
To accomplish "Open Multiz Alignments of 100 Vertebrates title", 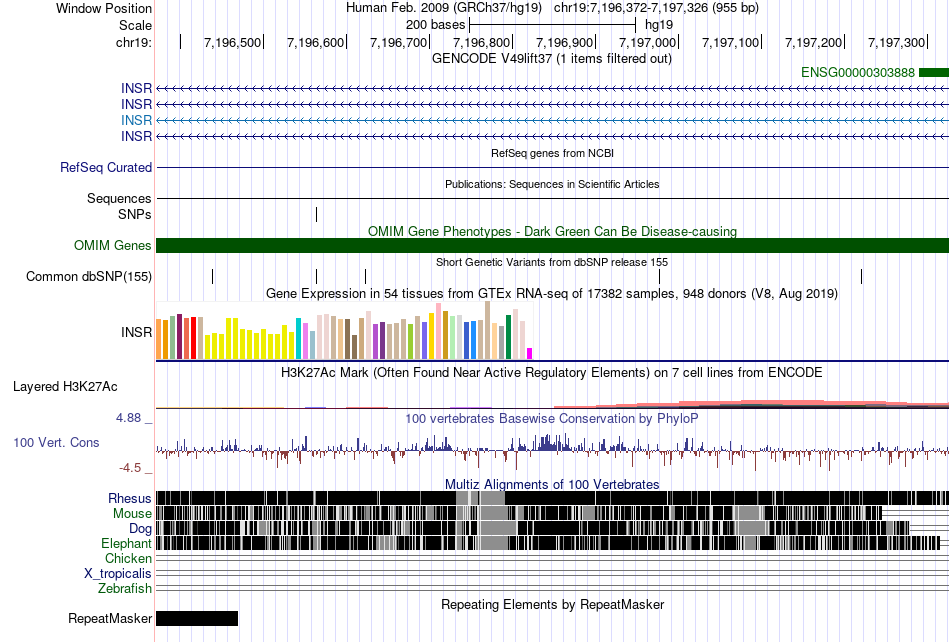I will [x=552, y=485].
